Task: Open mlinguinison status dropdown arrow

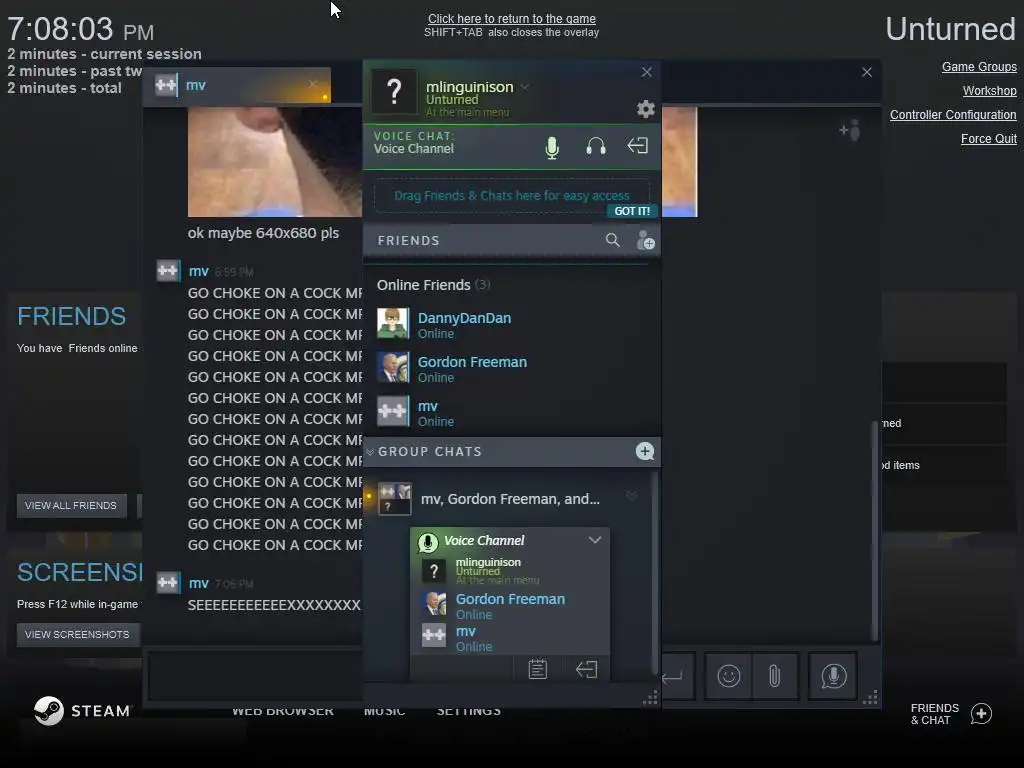Action: pyautogui.click(x=524, y=87)
